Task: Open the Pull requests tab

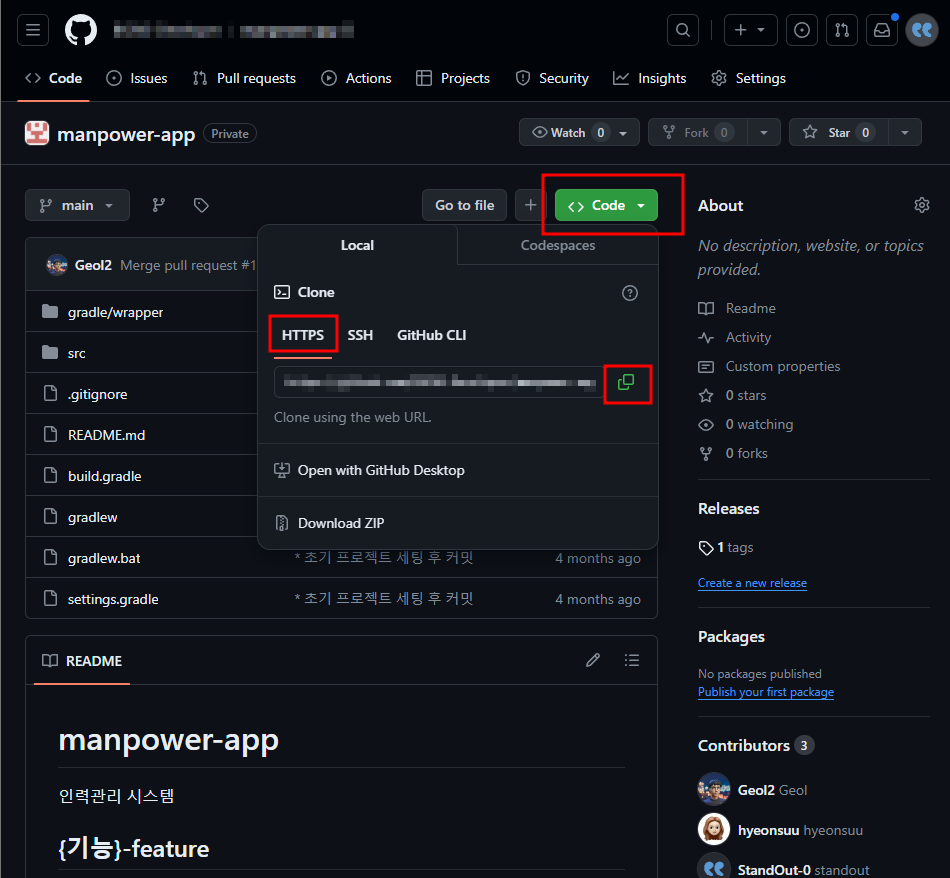Action: click(244, 78)
